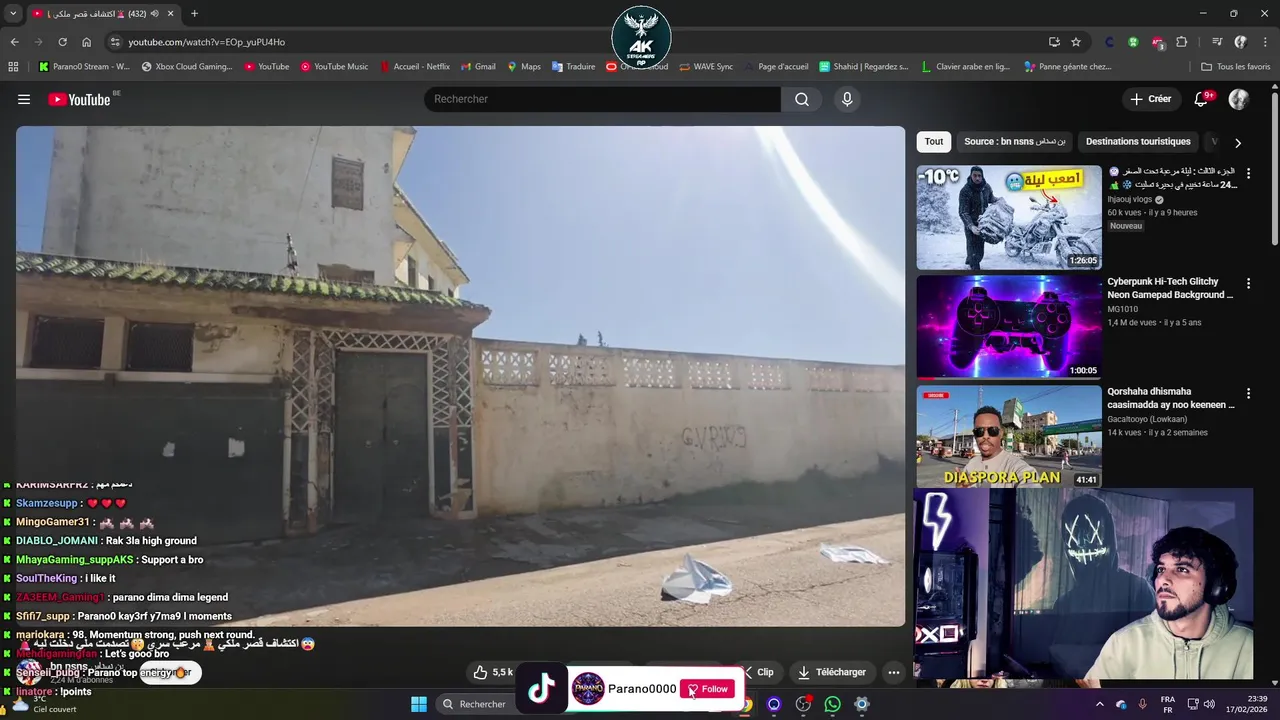Screen dimensions: 1280x720
Task: Select the Destinations touristiques chip
Action: coord(1138,142)
